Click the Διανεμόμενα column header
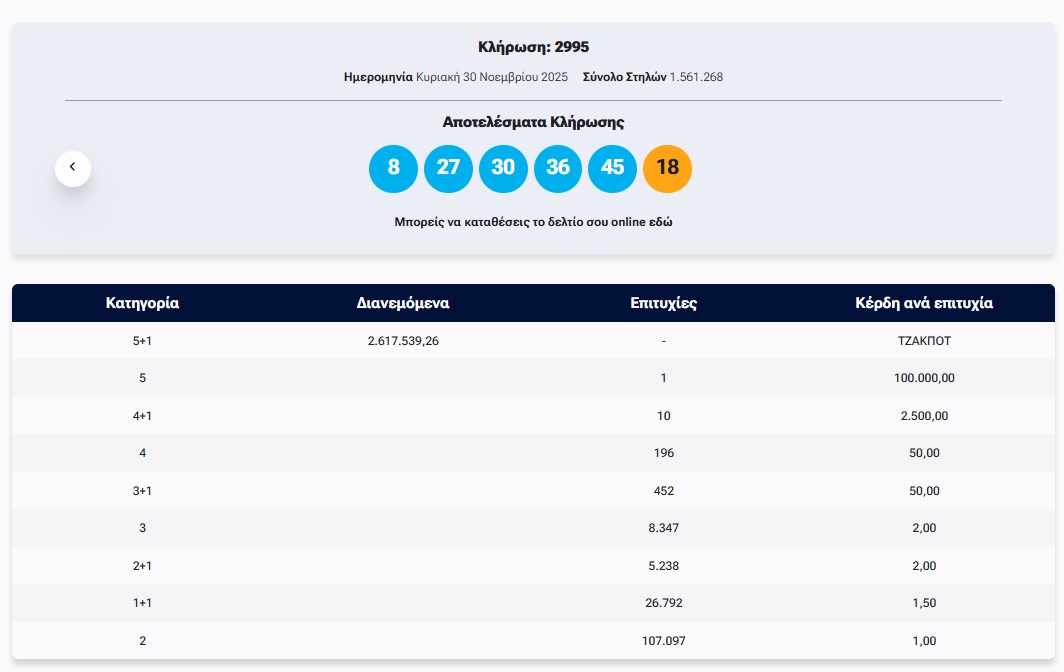 point(403,303)
